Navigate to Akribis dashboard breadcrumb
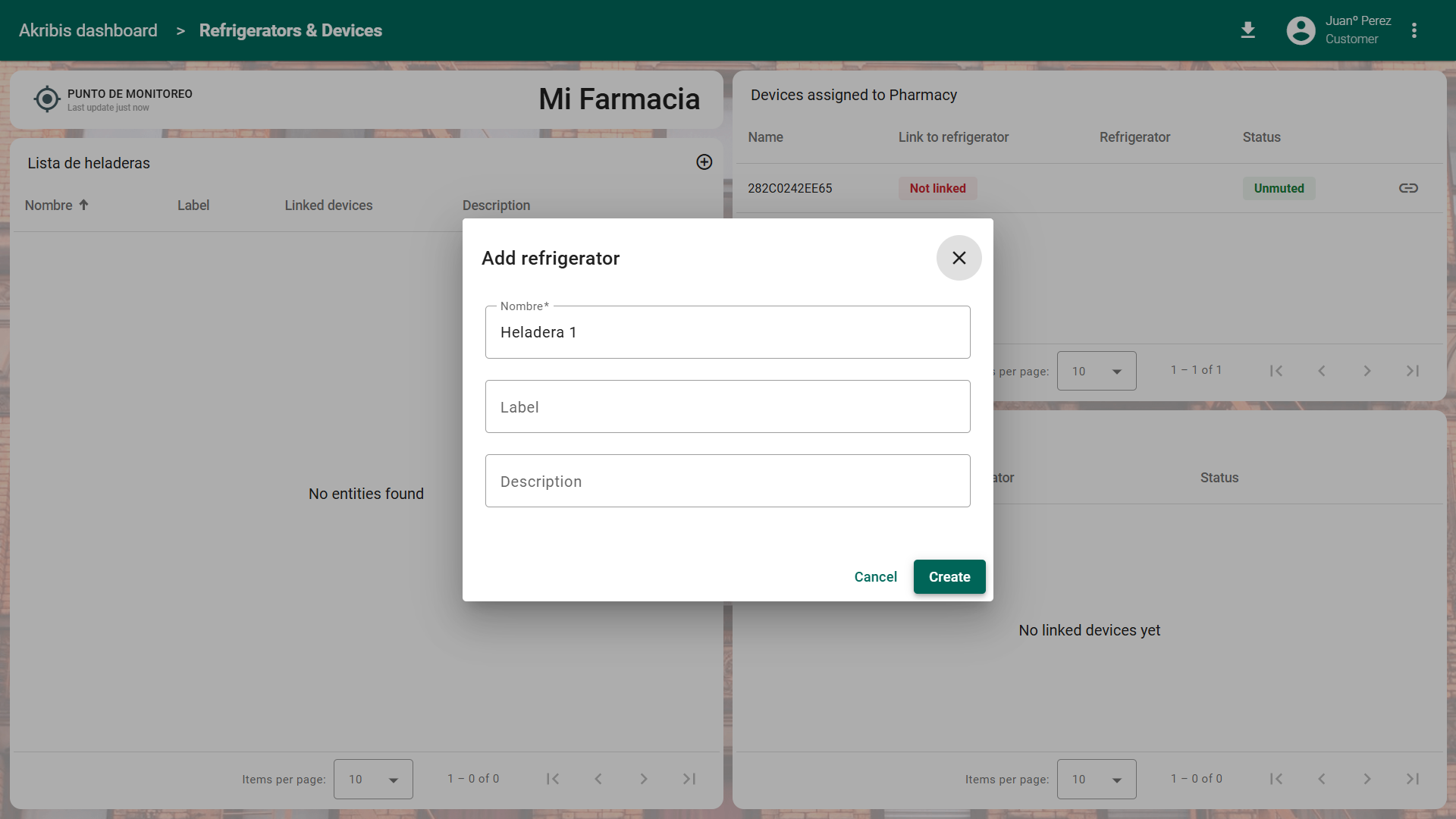The width and height of the screenshot is (1456, 819). 88,30
